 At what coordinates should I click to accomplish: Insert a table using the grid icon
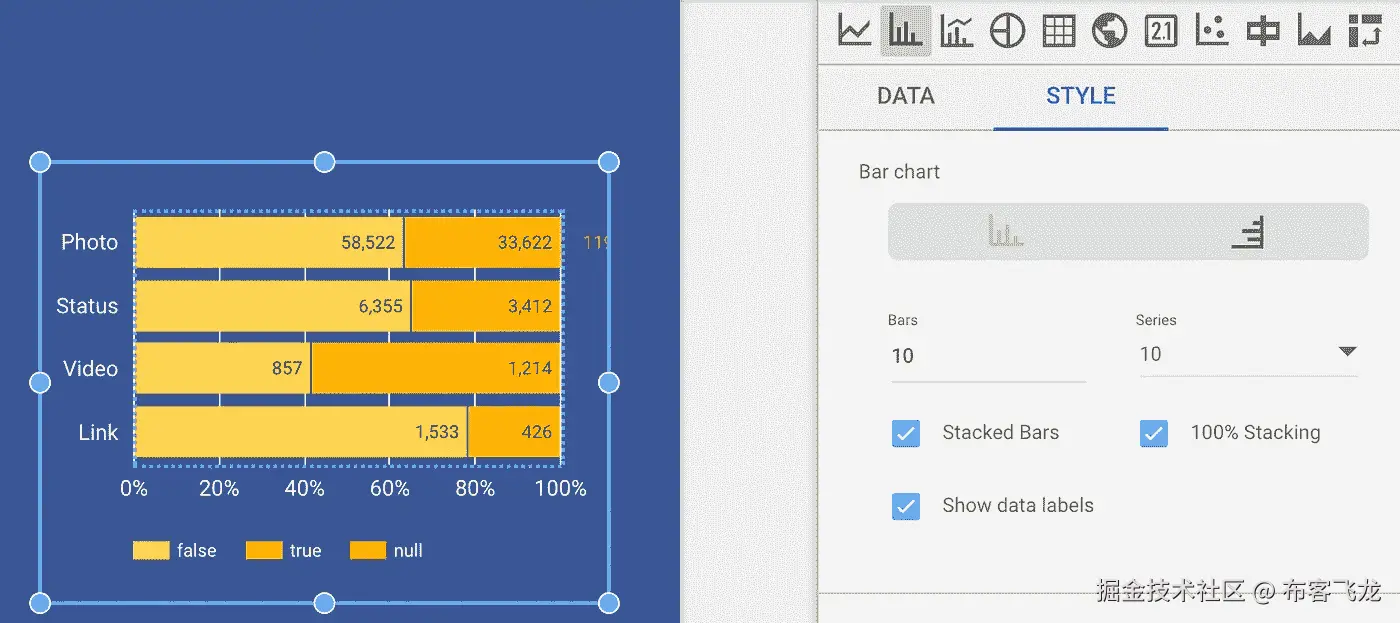pyautogui.click(x=1059, y=31)
